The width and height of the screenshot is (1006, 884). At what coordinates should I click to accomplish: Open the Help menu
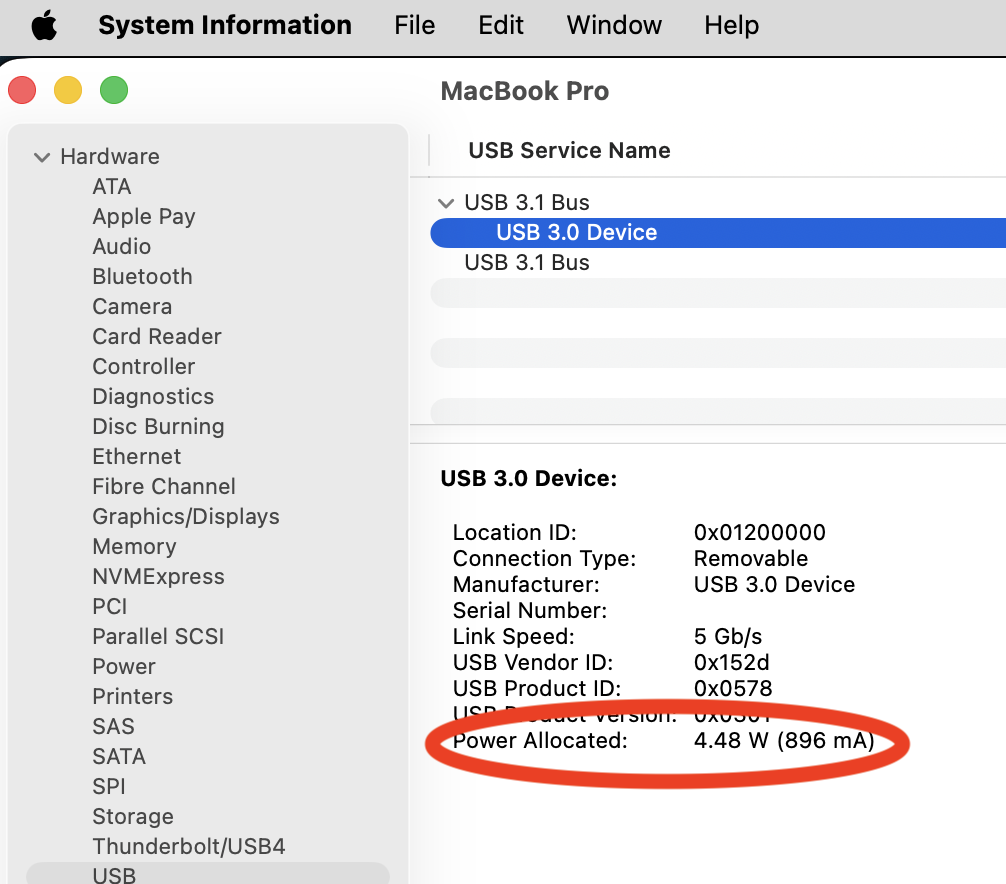731,25
